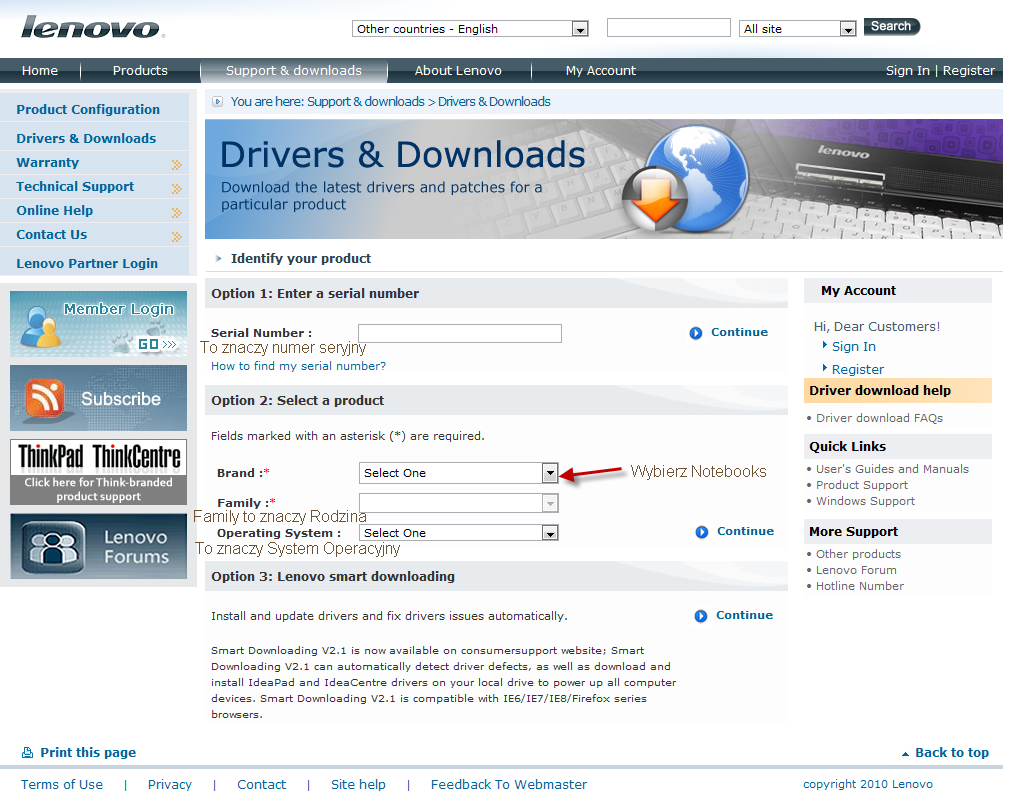Viewport: 1030px width, 810px height.
Task: Expand the Online Help submenu arrow
Action: coord(177,212)
